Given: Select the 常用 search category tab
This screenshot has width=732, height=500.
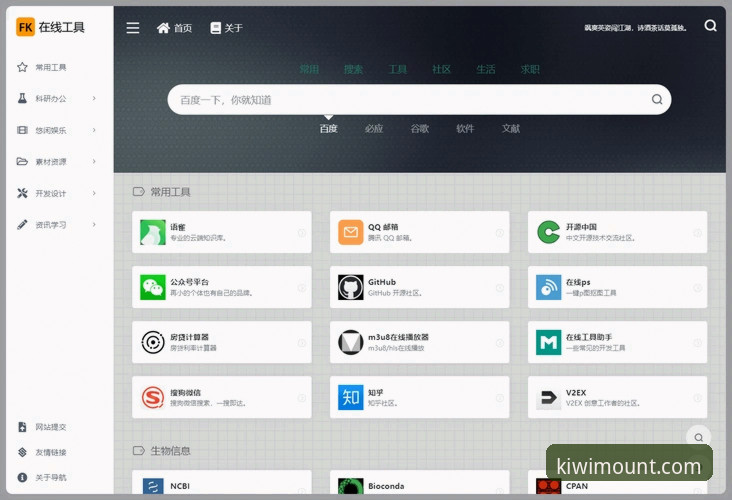Looking at the screenshot, I should 309,69.
